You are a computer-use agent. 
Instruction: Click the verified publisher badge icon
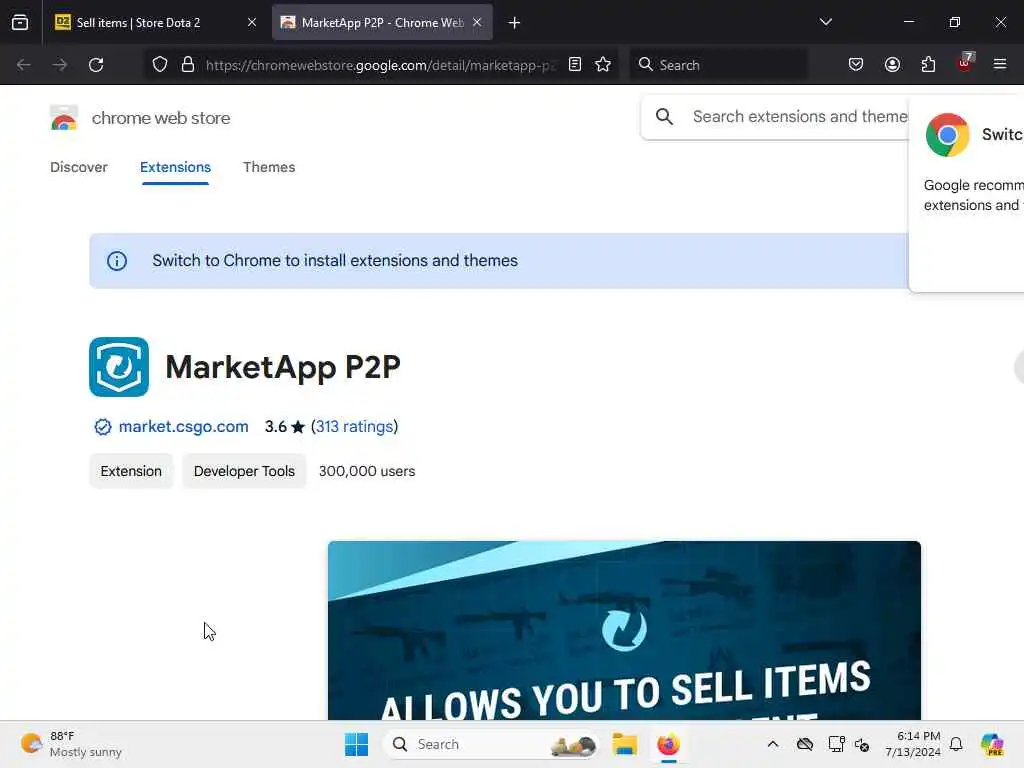[x=103, y=427]
